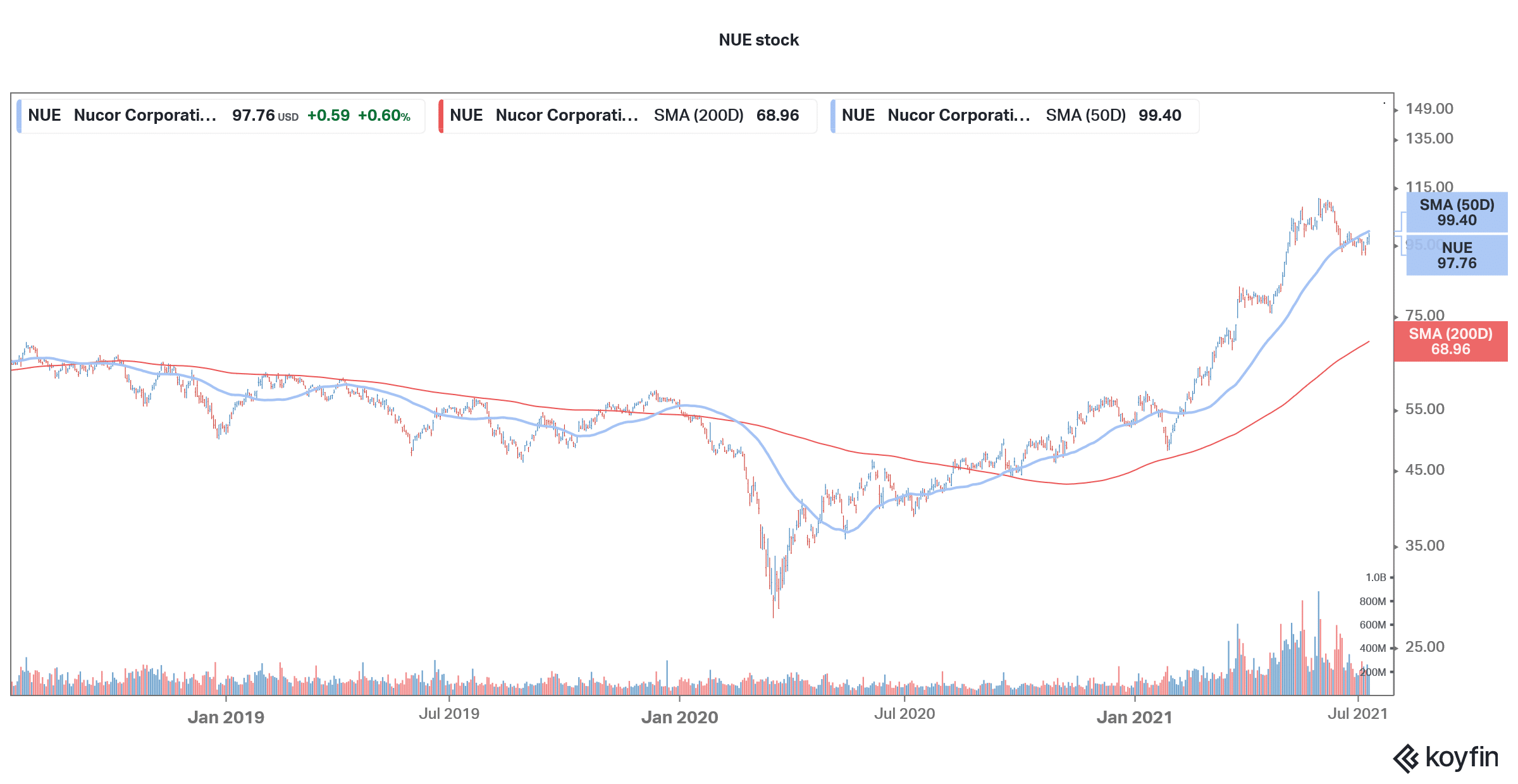1518x784 pixels.
Task: Select the SMA (200D) legend box showing 68.96
Action: pyautogui.click(x=627, y=116)
